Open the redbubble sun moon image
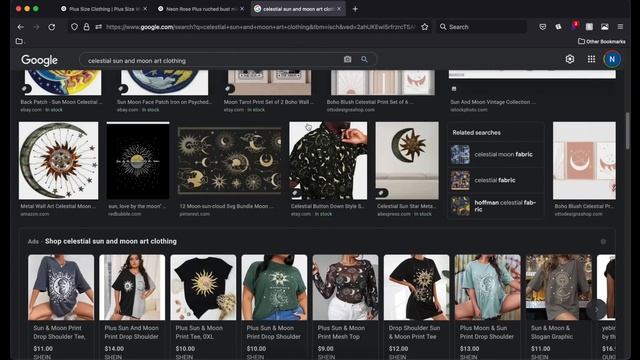Viewport: 640px width, 360px height. pos(138,160)
